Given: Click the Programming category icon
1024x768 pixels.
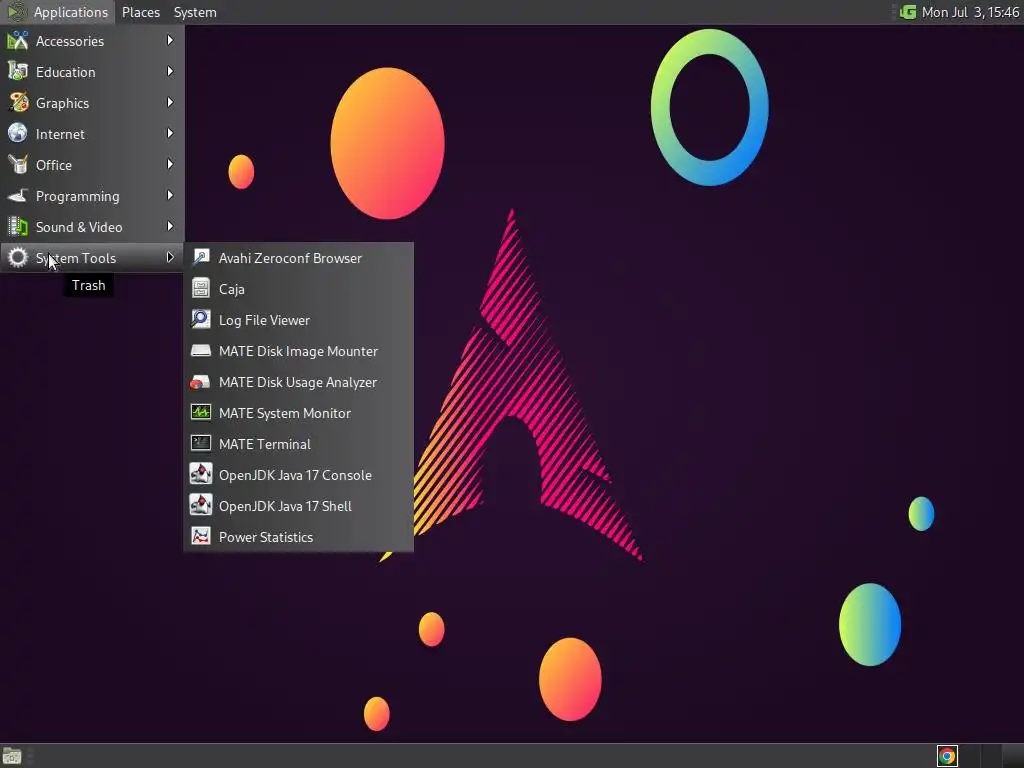Looking at the screenshot, I should (18, 196).
